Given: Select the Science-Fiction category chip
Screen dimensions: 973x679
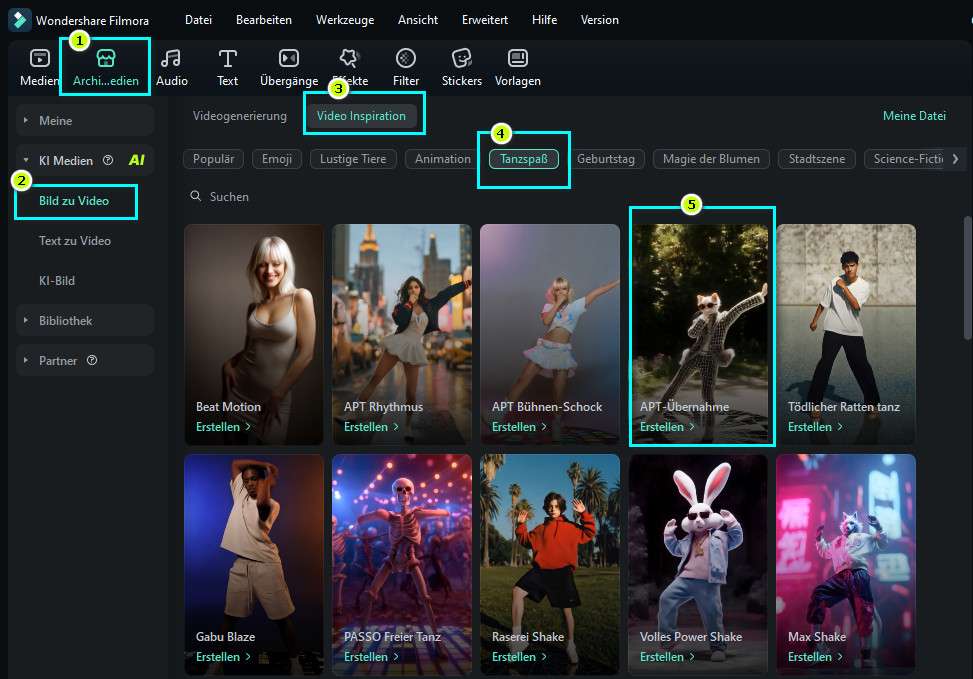Looking at the screenshot, I should click(907, 159).
